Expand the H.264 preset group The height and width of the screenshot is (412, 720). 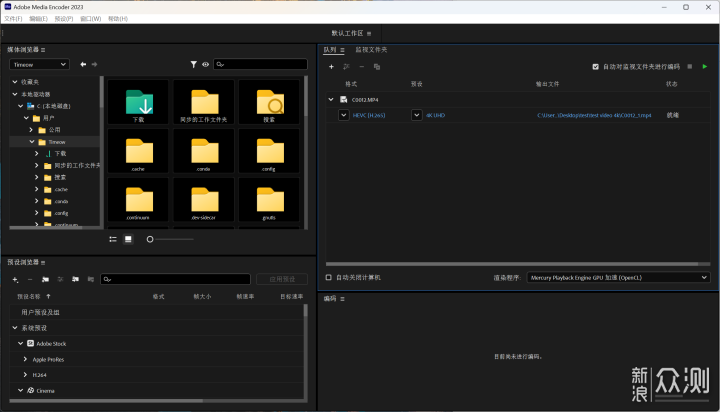point(25,375)
